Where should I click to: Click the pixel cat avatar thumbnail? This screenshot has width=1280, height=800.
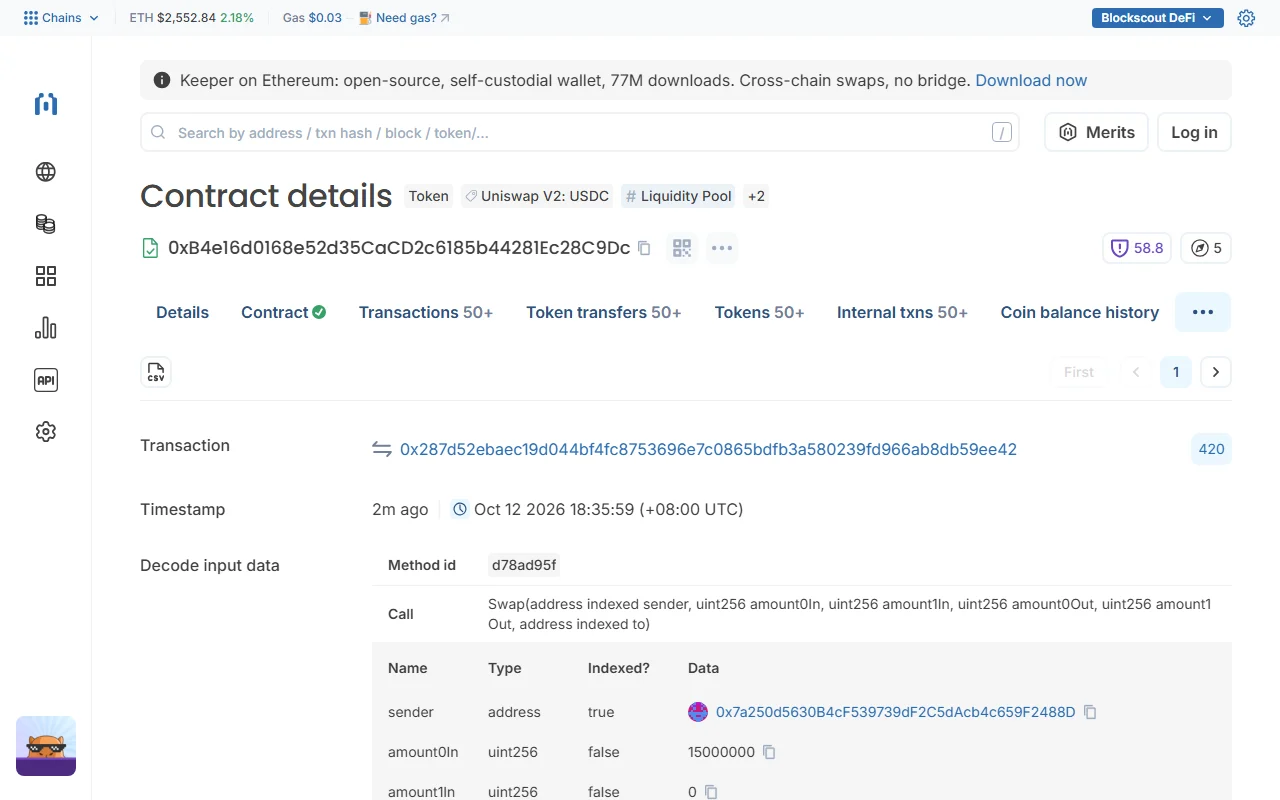coord(46,746)
